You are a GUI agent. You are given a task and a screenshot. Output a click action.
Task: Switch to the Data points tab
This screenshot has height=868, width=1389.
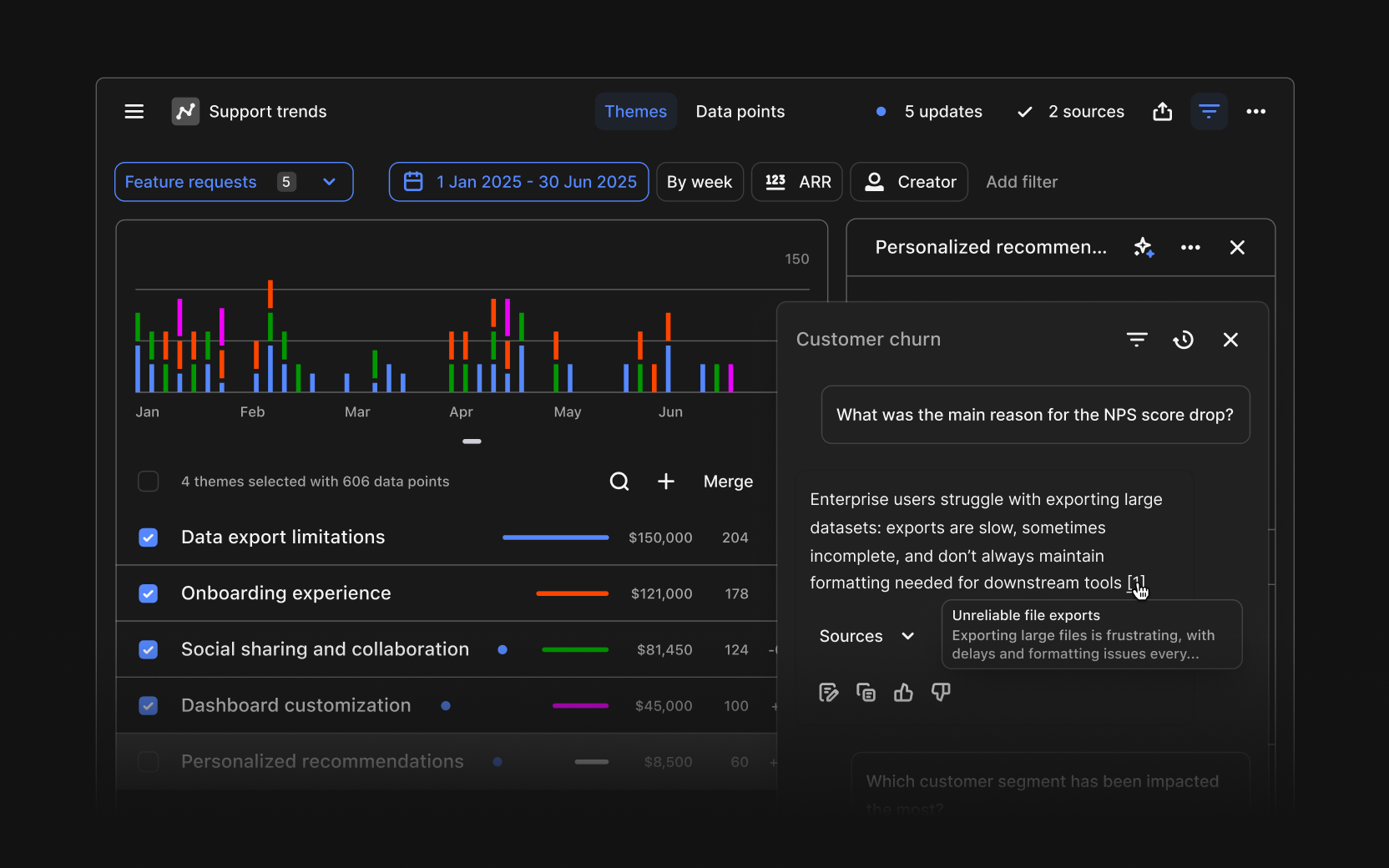[740, 112]
